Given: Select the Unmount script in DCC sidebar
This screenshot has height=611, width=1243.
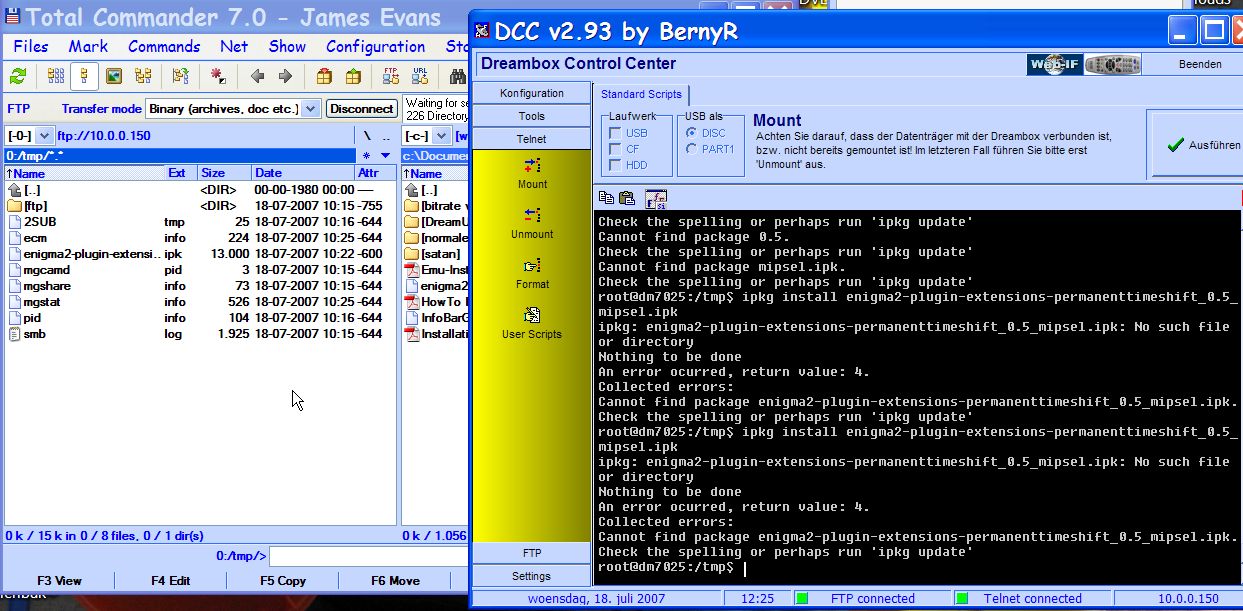Looking at the screenshot, I should tap(532, 223).
